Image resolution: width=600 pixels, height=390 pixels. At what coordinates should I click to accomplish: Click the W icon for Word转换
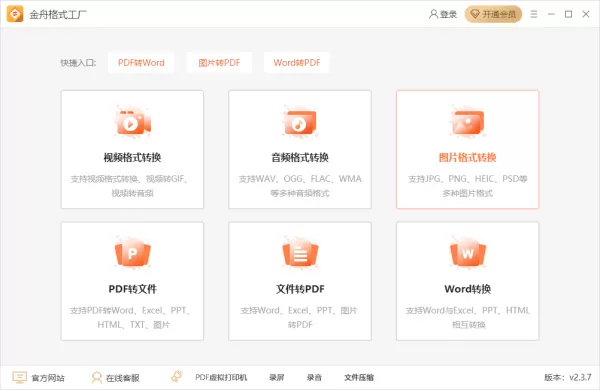(x=468, y=253)
